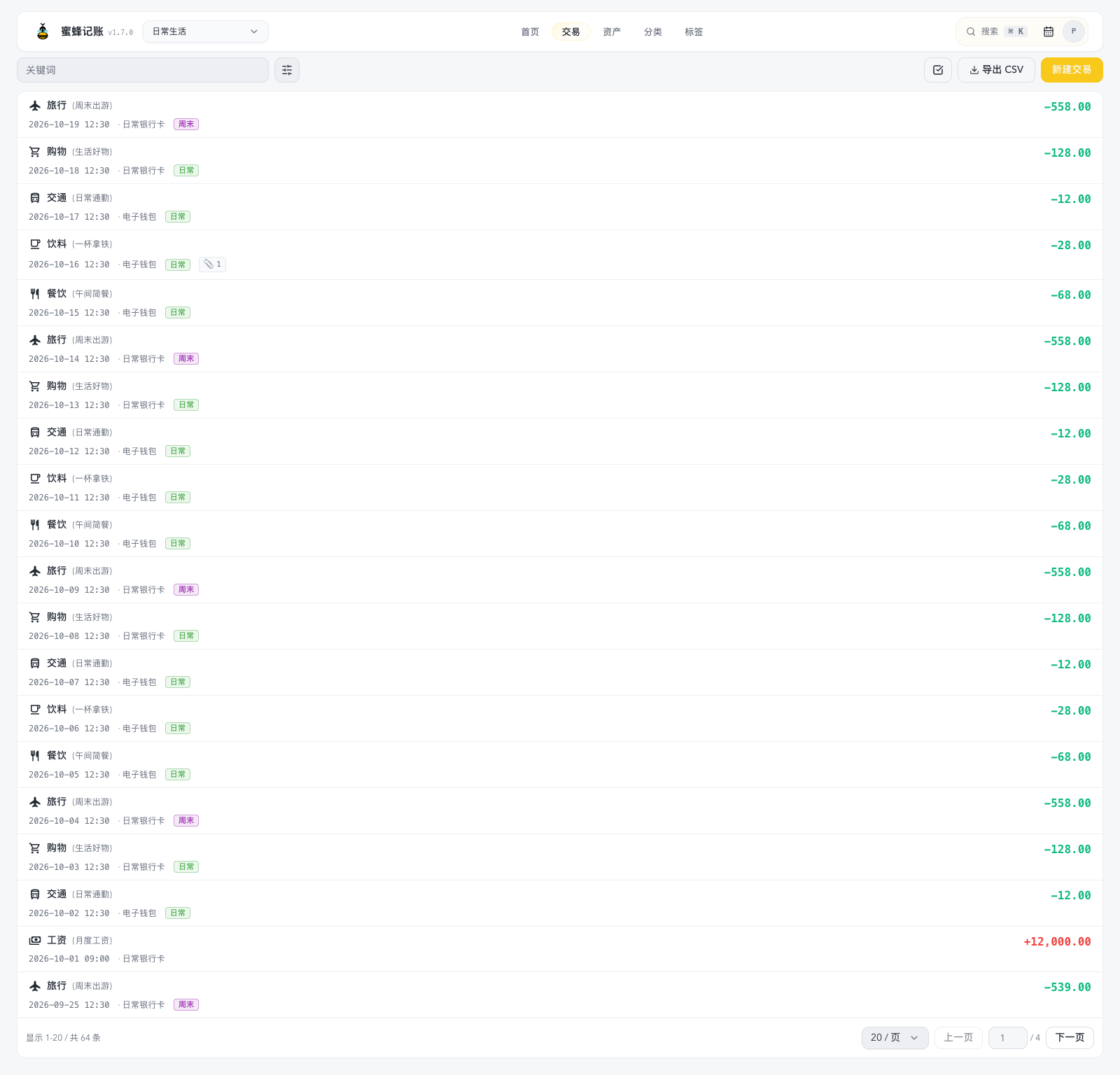Screen dimensions: 1120x1075
Task: Click fork-knife icon on 2026-10-05 dining entry
Action: pos(35,756)
